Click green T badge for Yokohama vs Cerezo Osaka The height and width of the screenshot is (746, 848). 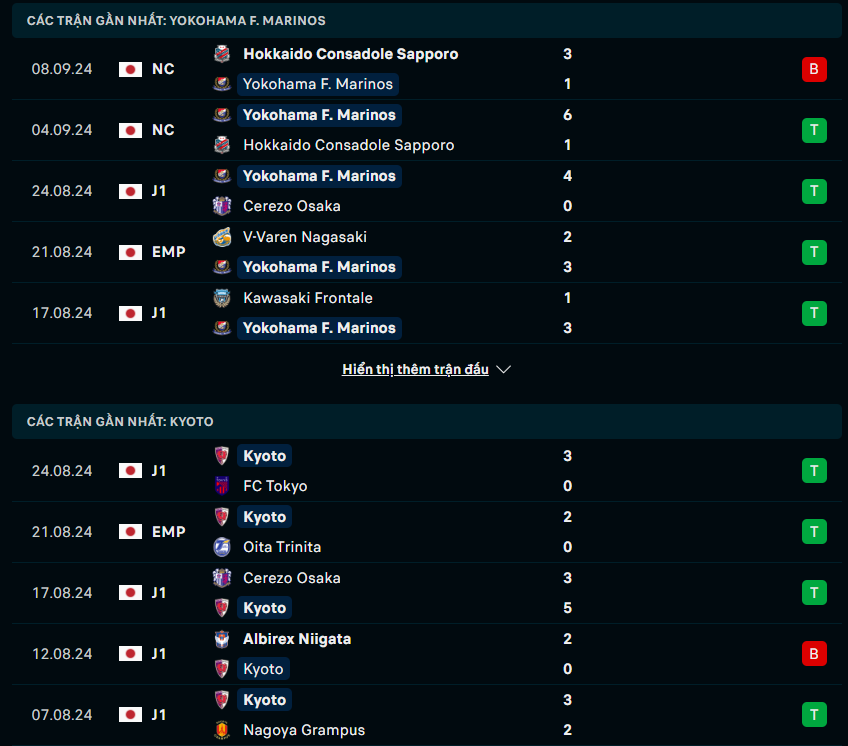814,192
